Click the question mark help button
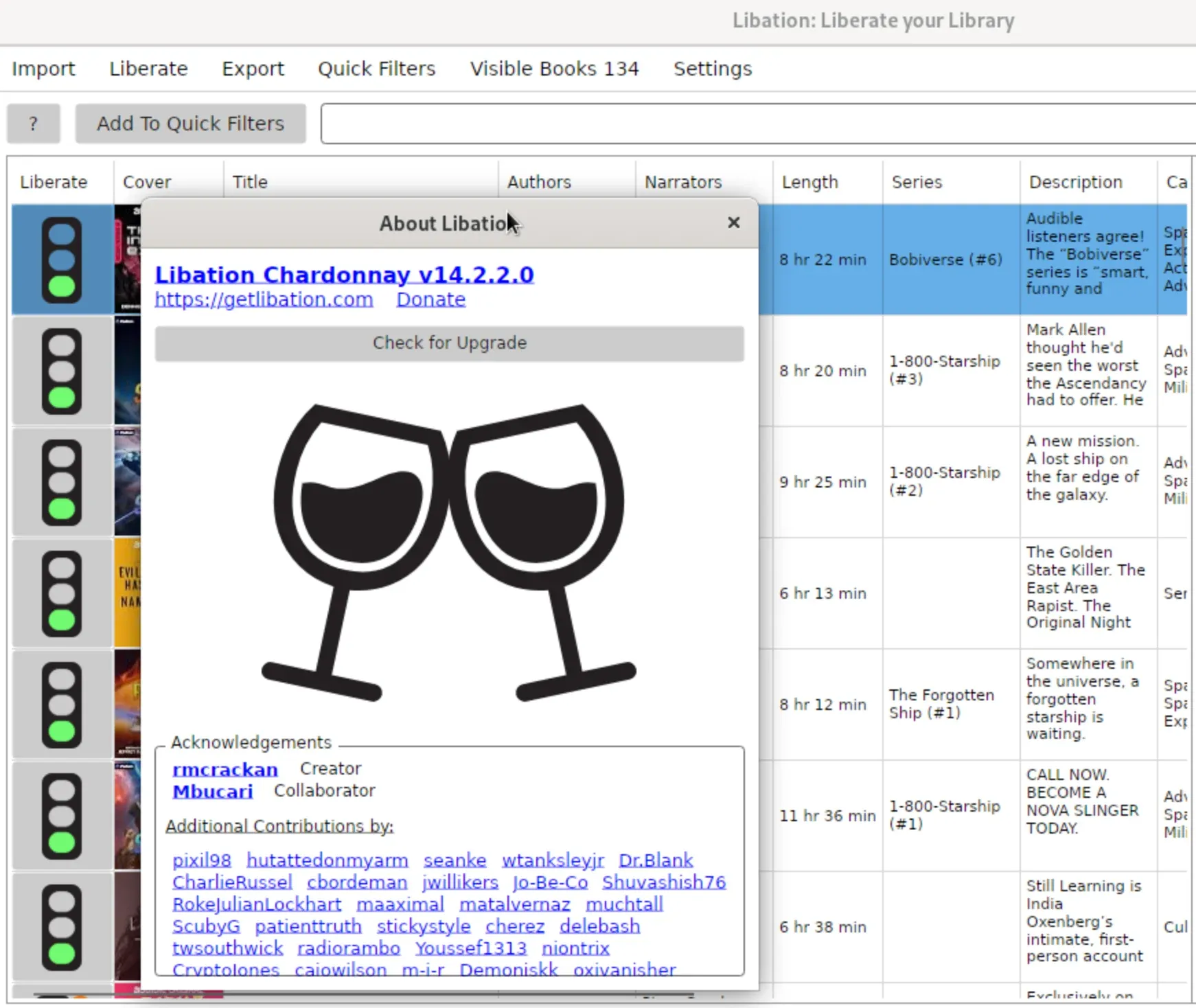The height and width of the screenshot is (1008, 1196). click(x=33, y=124)
